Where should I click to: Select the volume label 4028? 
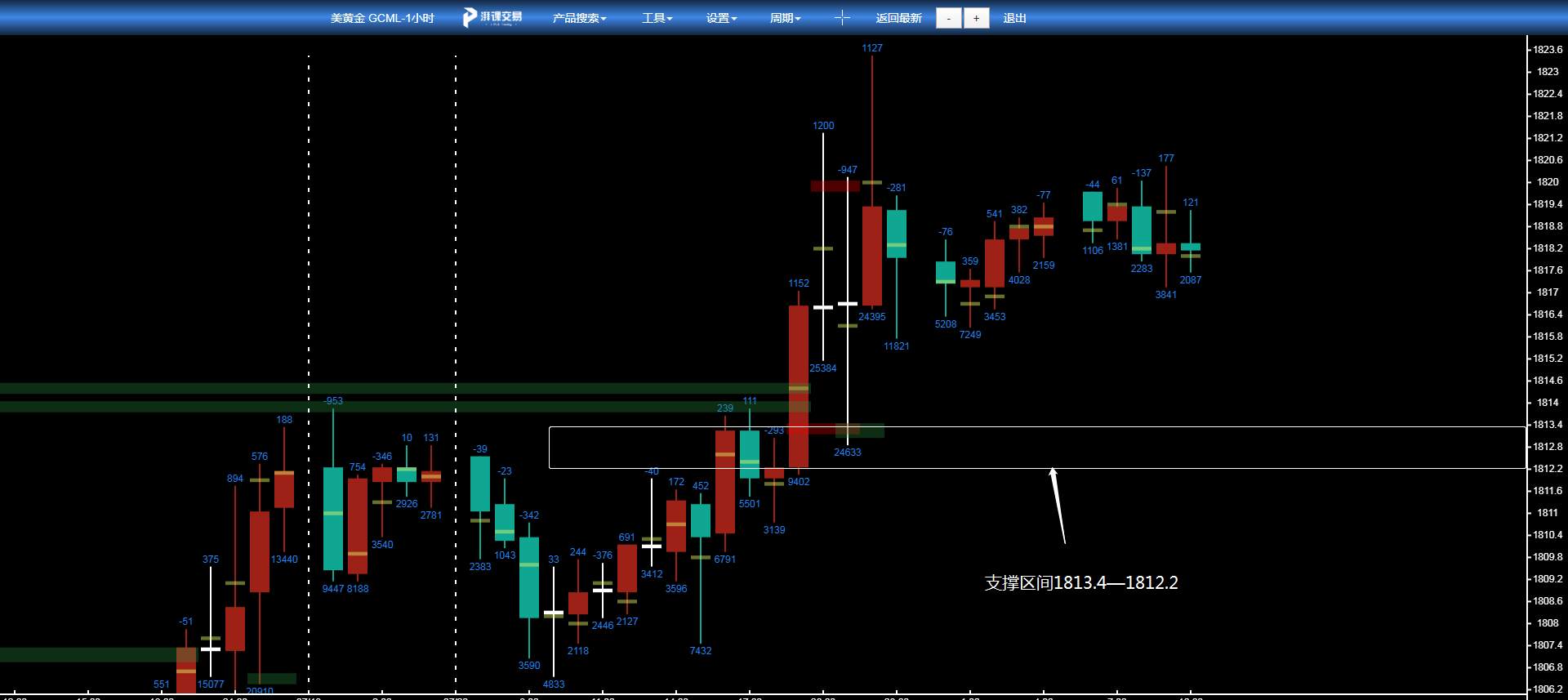(x=1019, y=280)
